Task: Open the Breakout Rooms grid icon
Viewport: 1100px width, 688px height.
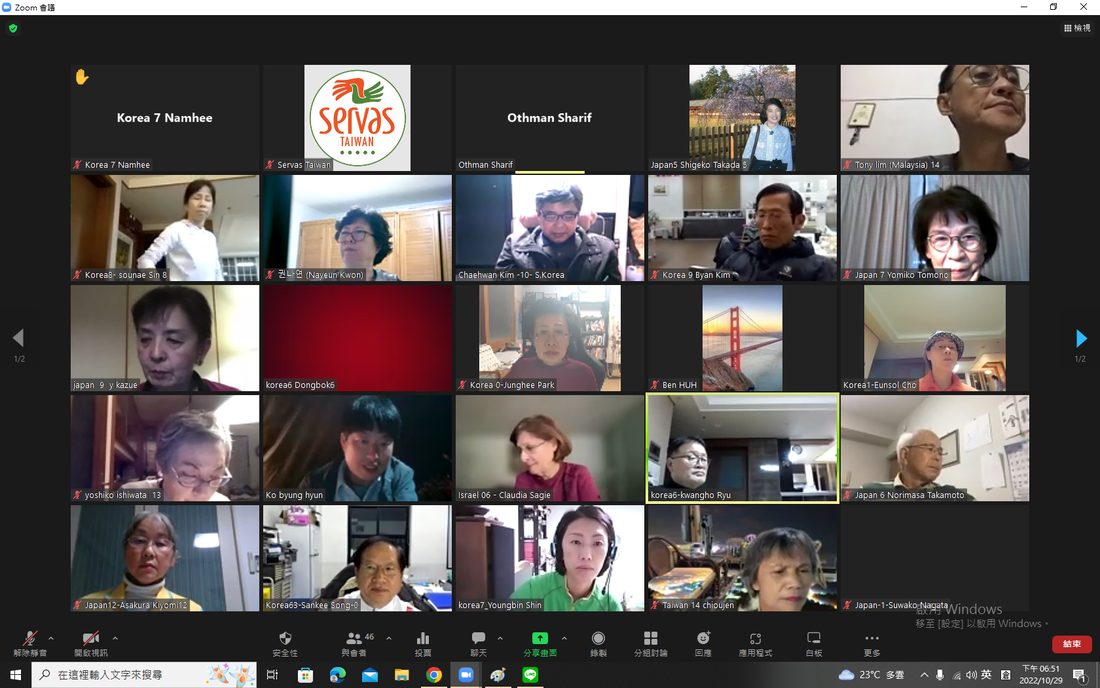Action: 651,638
